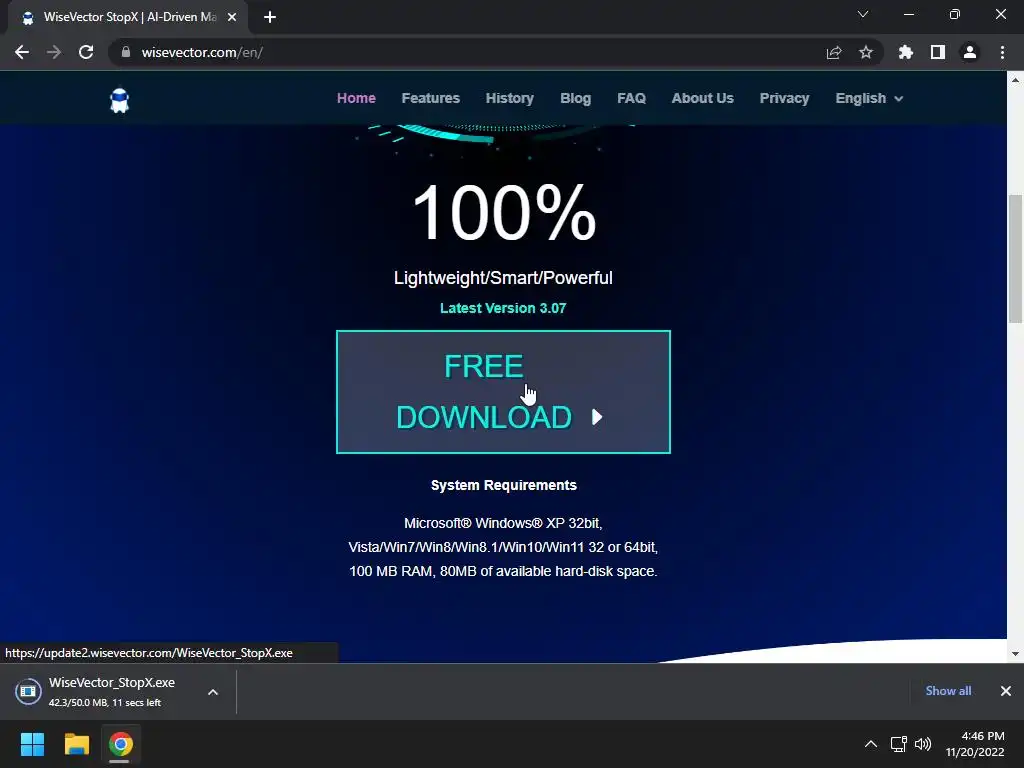Click the 100 MB RAM requirements line
The image size is (1024, 768).
pos(503,571)
